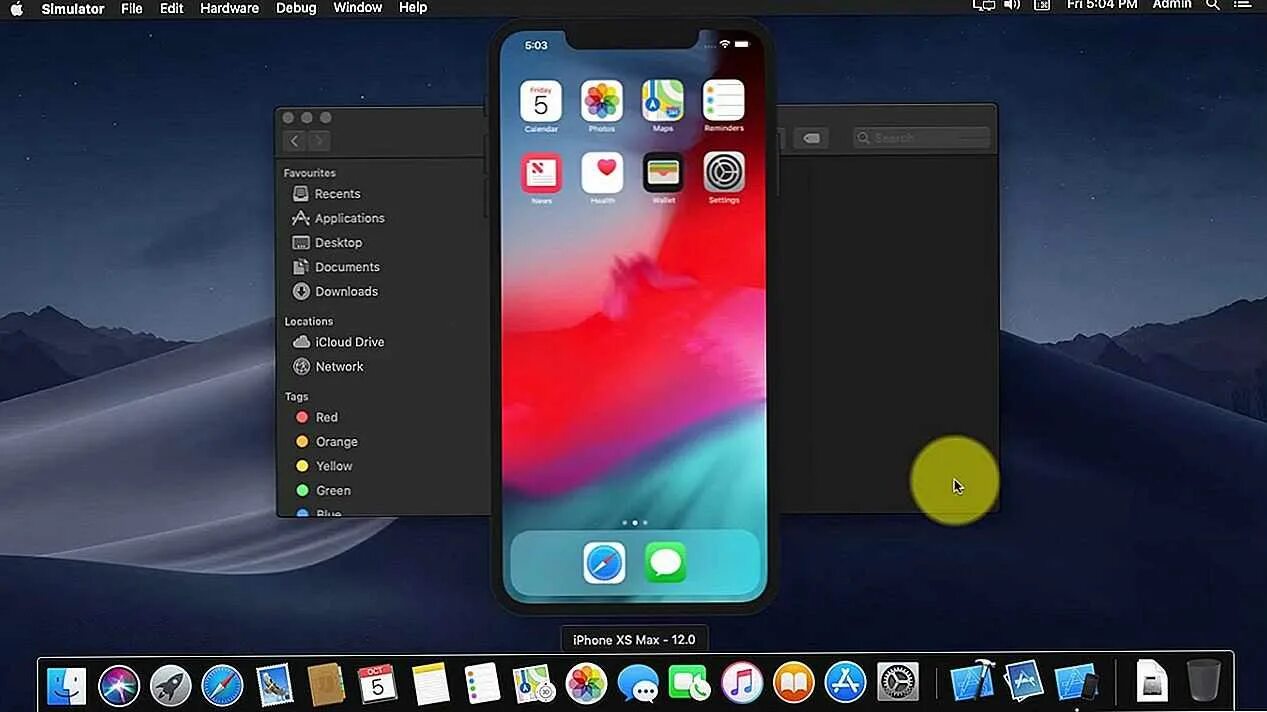Click the Finder Search field
This screenshot has width=1267, height=712.
coord(922,138)
